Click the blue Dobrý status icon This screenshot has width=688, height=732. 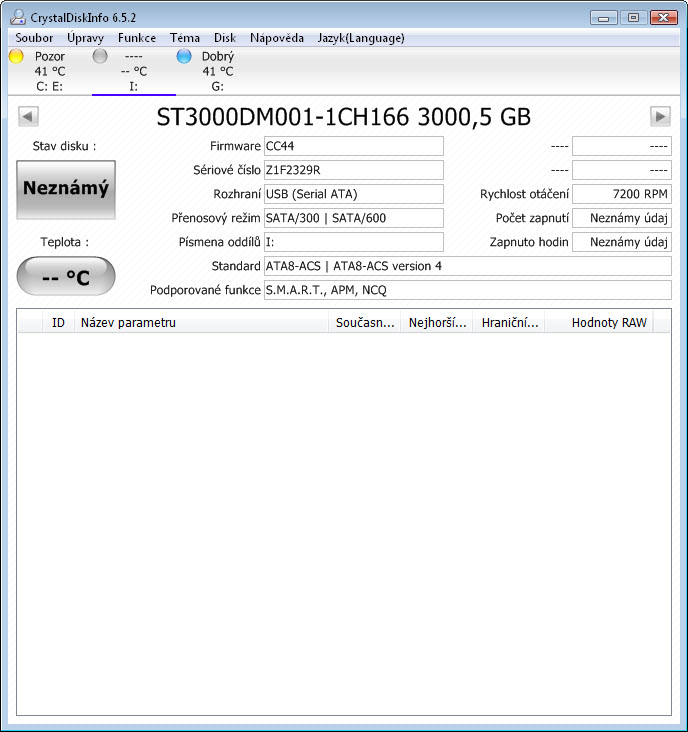click(x=184, y=56)
